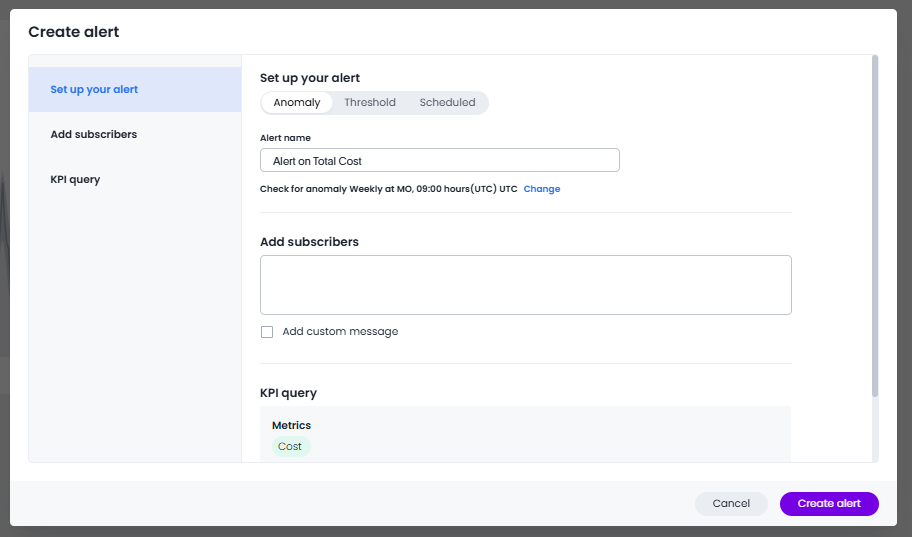Select the Cost metric chip
This screenshot has height=537, width=912.
[x=290, y=446]
